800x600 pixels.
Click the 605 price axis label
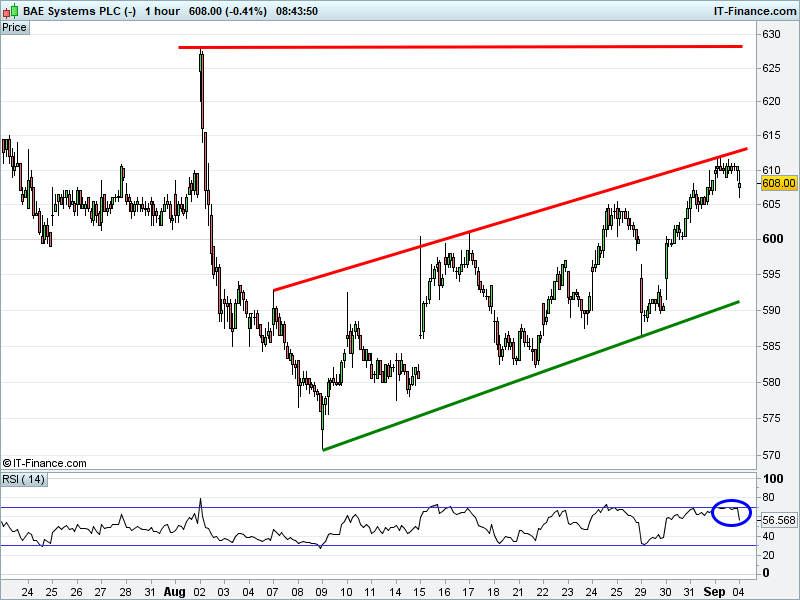coord(771,204)
